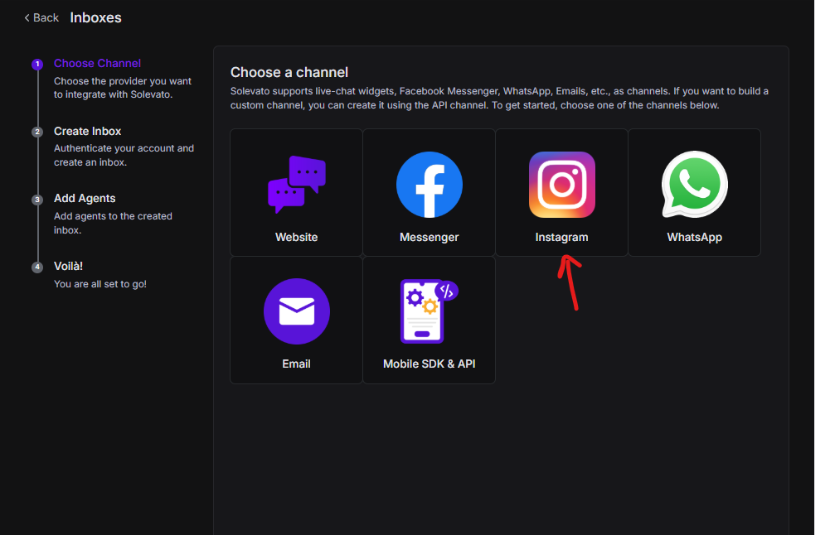The width and height of the screenshot is (816, 535).
Task: Click the Inboxes page title
Action: [96, 18]
